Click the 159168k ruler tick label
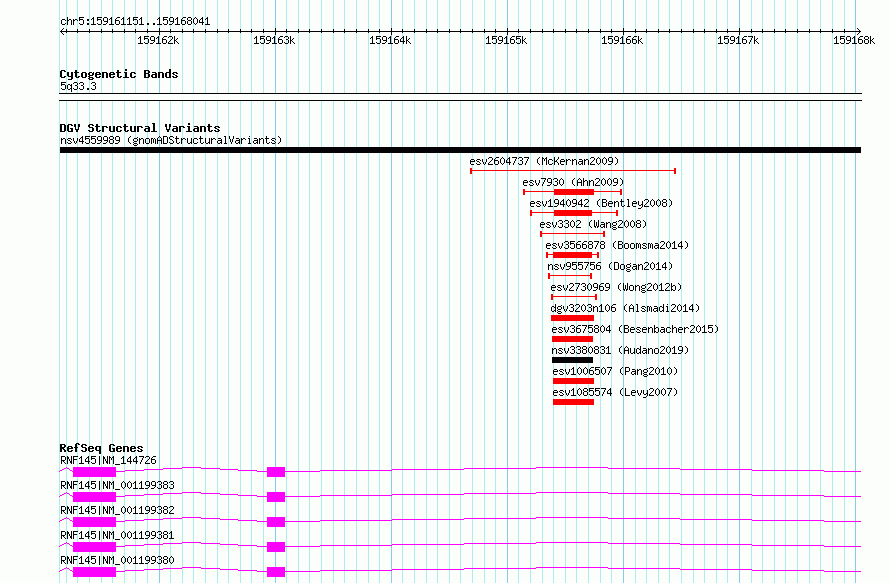 tap(854, 41)
